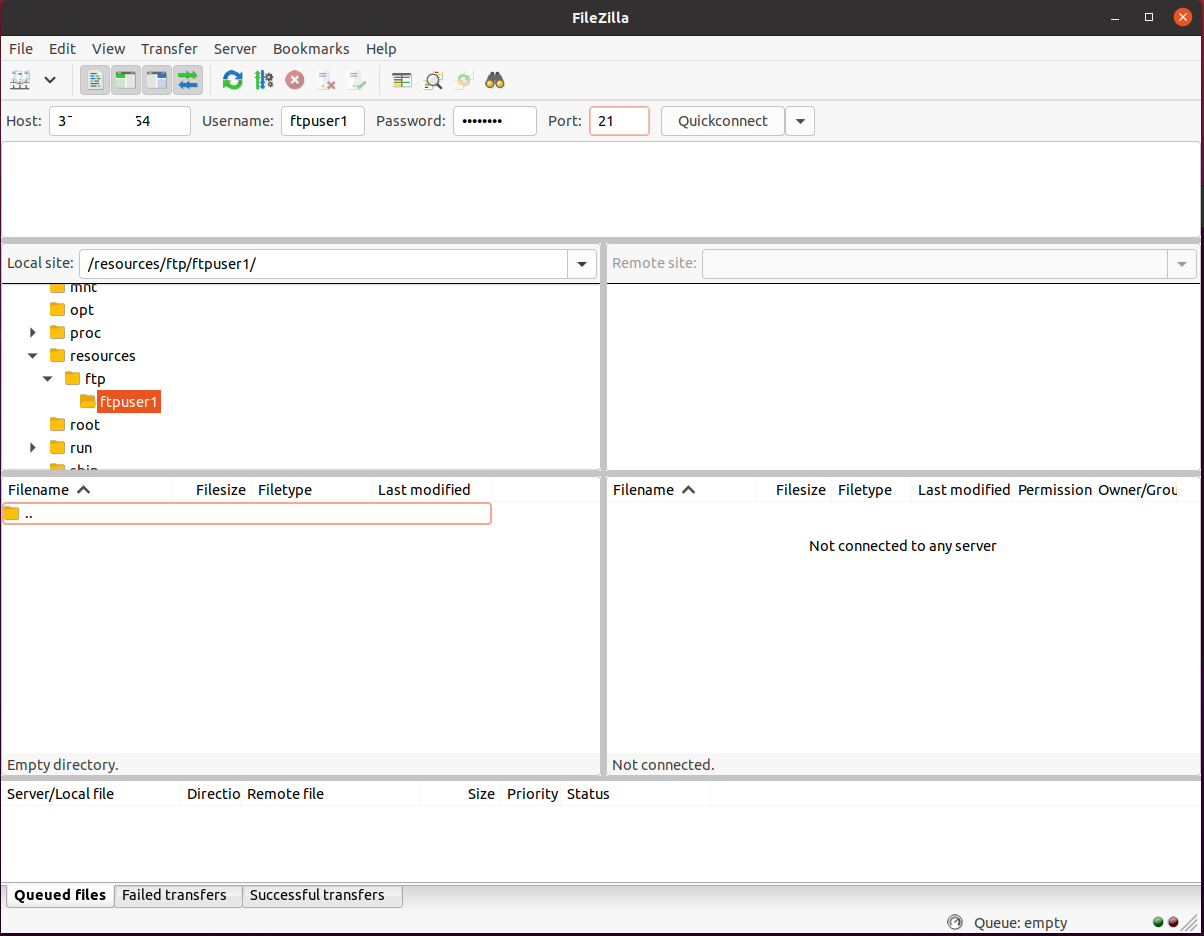1204x936 pixels.
Task: Toggle remote directory tree display
Action: (x=157, y=80)
